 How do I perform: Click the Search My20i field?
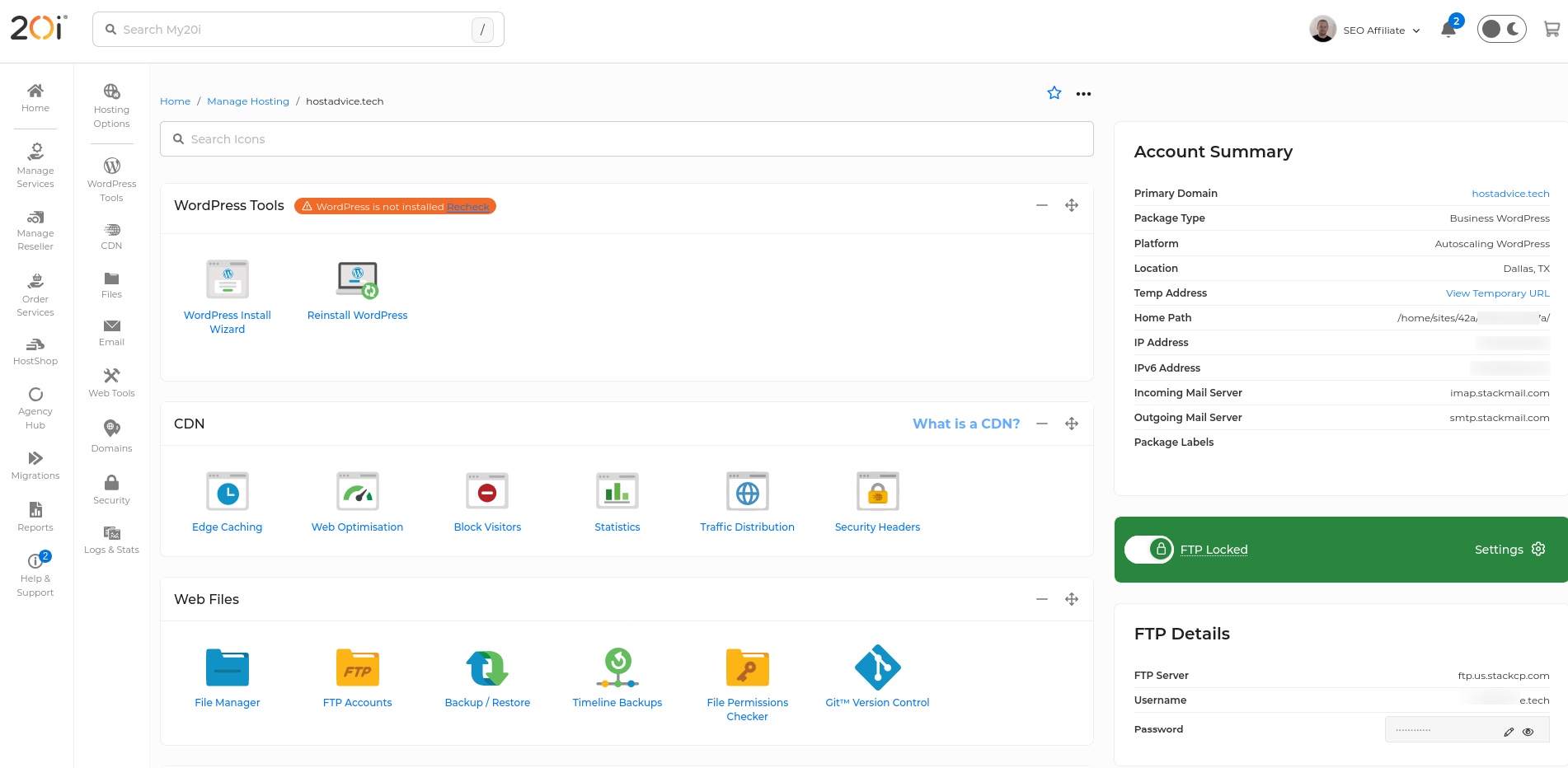pyautogui.click(x=298, y=30)
